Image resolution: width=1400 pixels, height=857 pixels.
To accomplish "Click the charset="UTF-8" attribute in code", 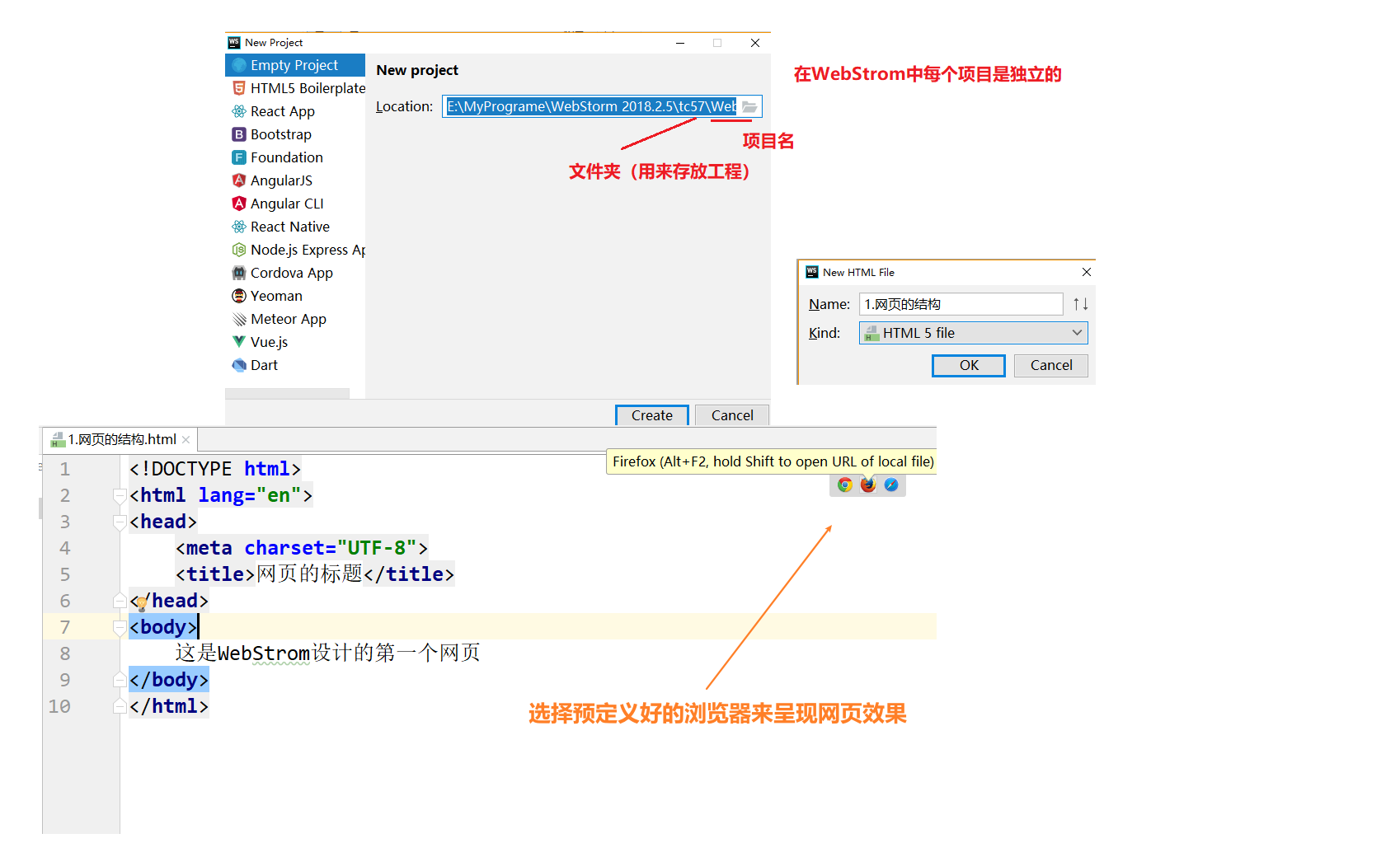I will coord(331,548).
